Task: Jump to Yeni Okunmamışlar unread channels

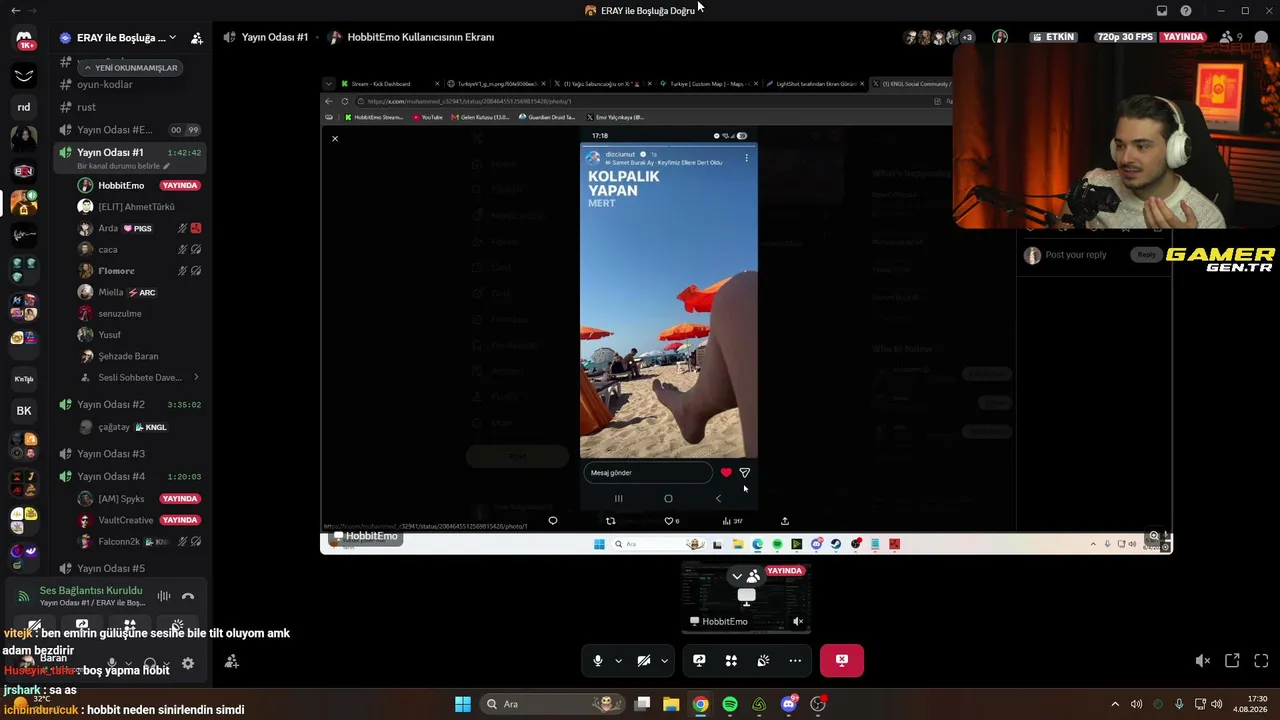Action: pos(131,68)
